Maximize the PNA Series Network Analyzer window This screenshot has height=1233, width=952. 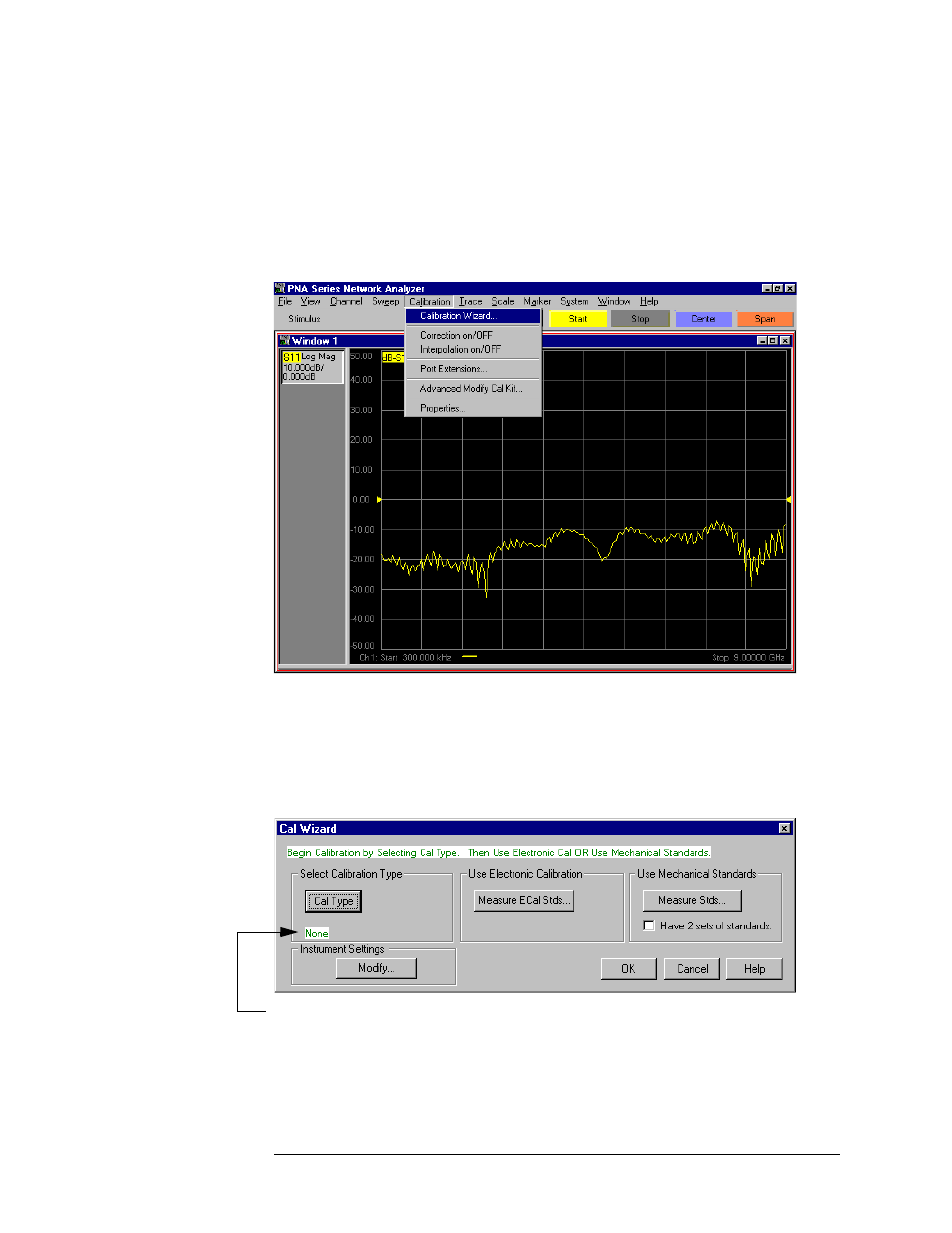778,288
